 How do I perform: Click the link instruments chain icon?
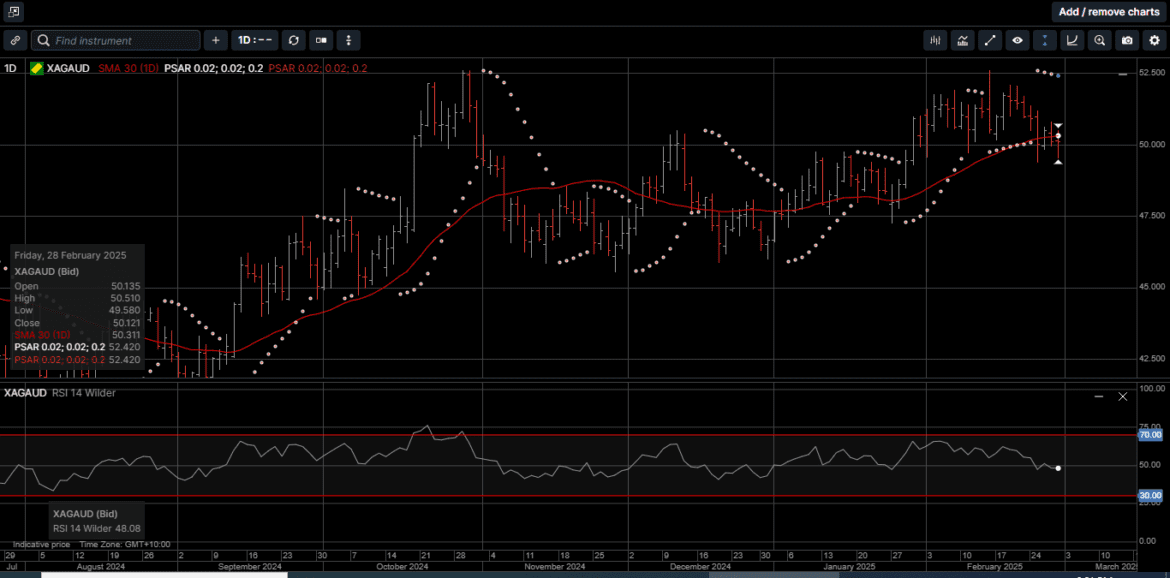15,41
